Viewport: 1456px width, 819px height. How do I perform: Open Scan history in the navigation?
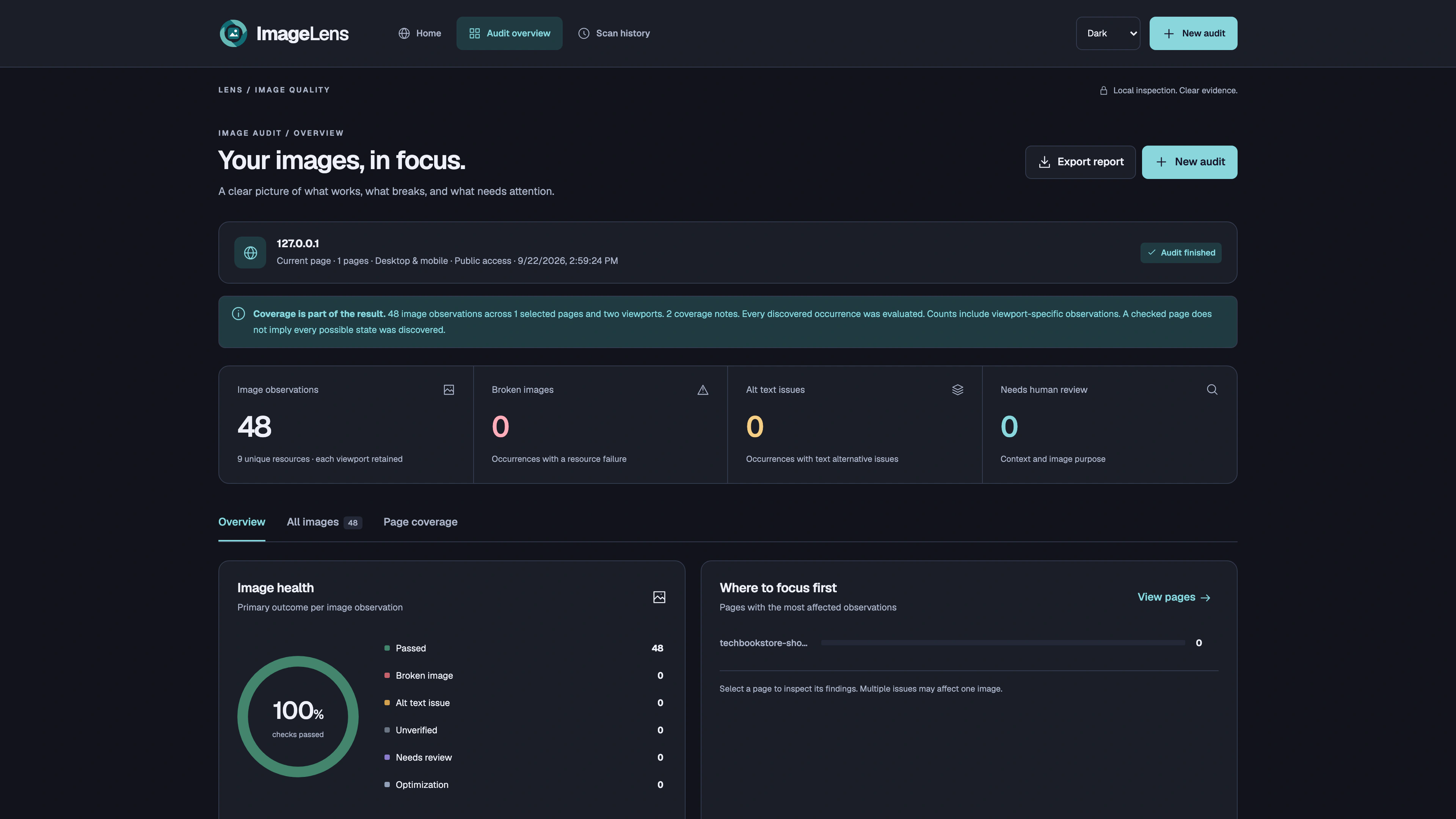[x=614, y=33]
